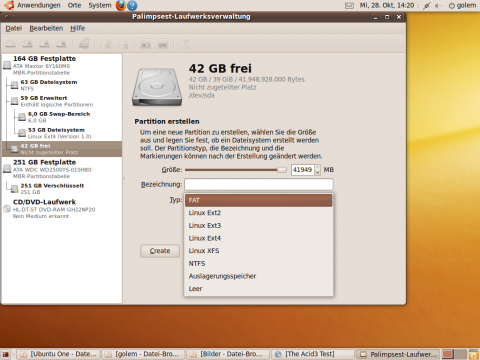Click Palimpsest-Laufwer... taskbar button

point(398,354)
